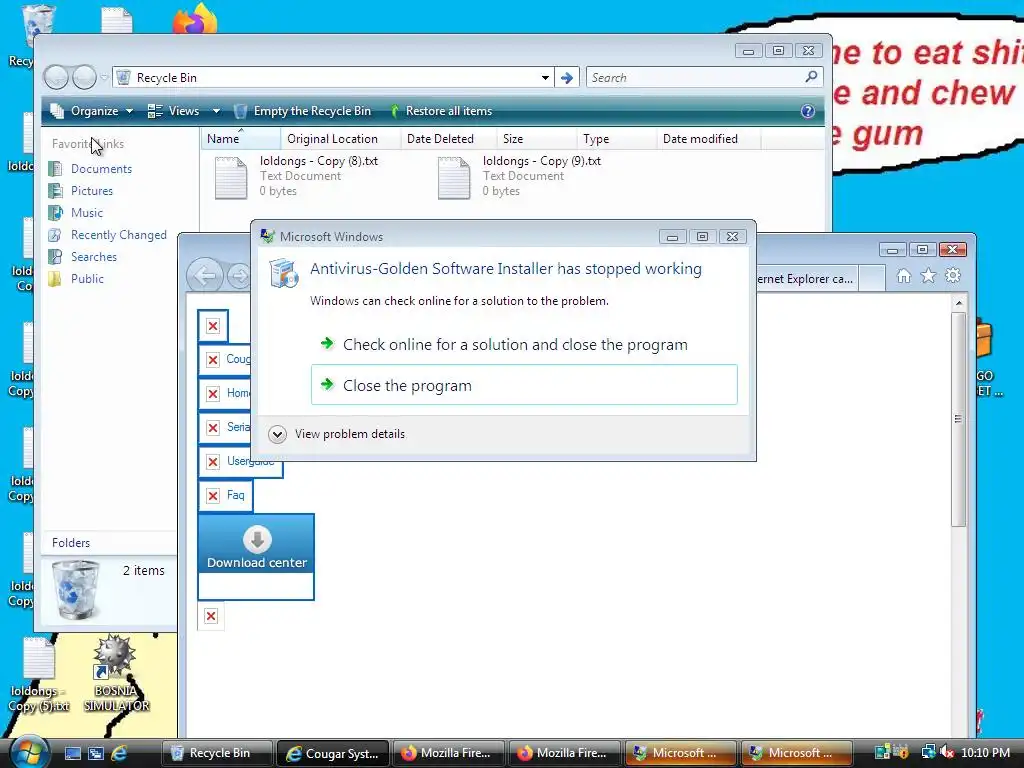Select loldongs - Copy (5).txt desktop file
This screenshot has height=768, width=1024.
pos(39,675)
